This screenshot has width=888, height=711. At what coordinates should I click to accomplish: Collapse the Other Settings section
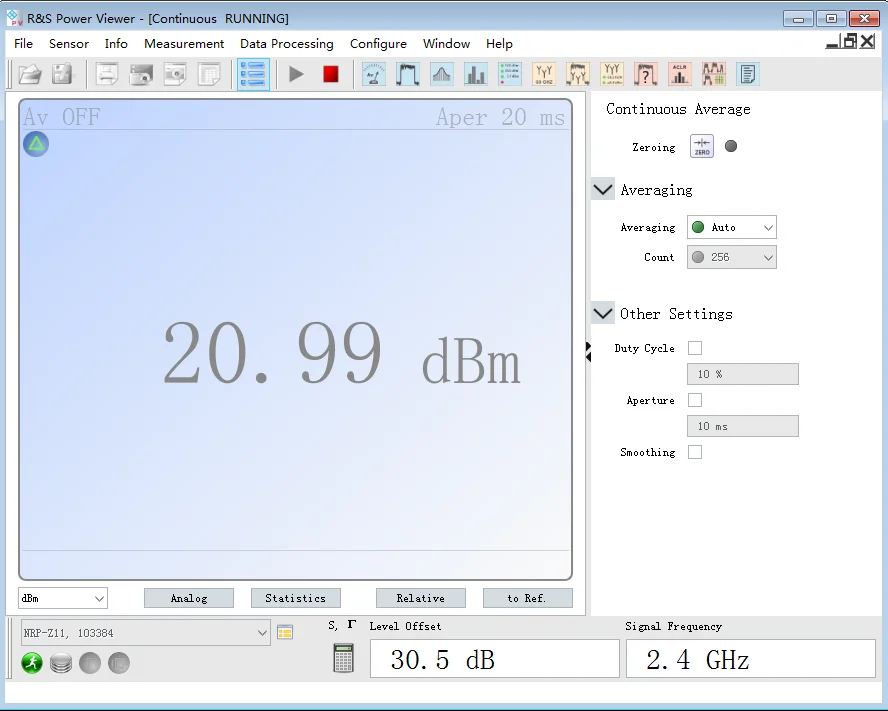pos(603,313)
